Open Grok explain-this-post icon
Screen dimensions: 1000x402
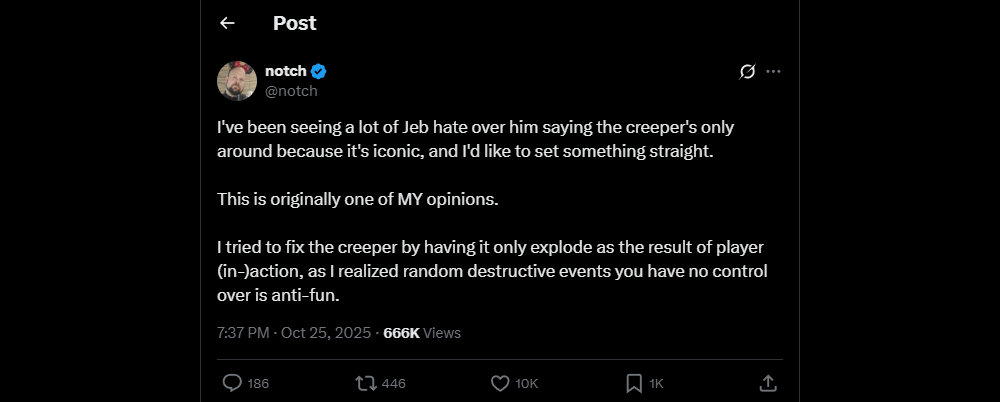tap(746, 71)
